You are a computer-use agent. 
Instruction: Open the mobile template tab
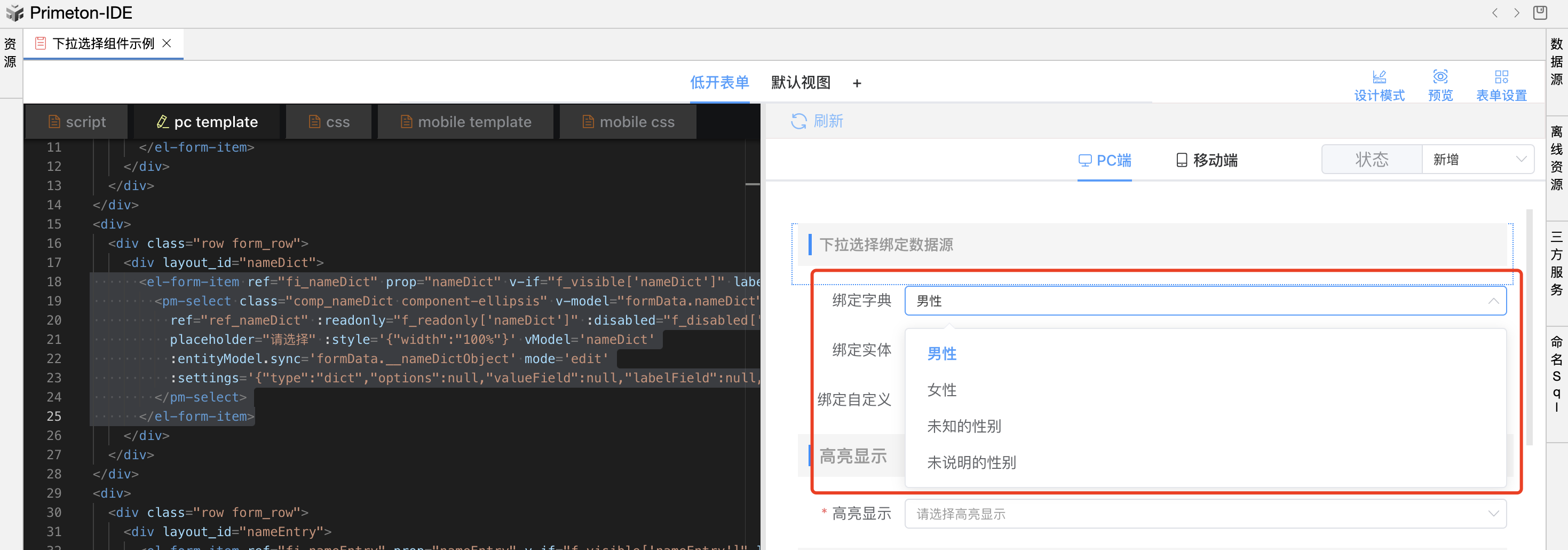click(466, 122)
